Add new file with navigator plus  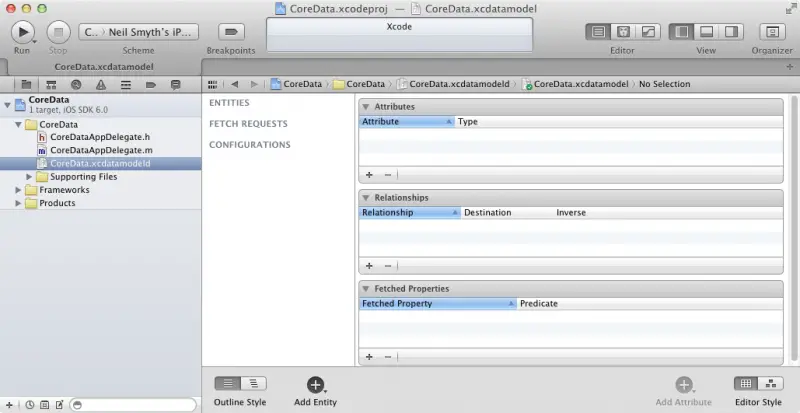click(9, 405)
